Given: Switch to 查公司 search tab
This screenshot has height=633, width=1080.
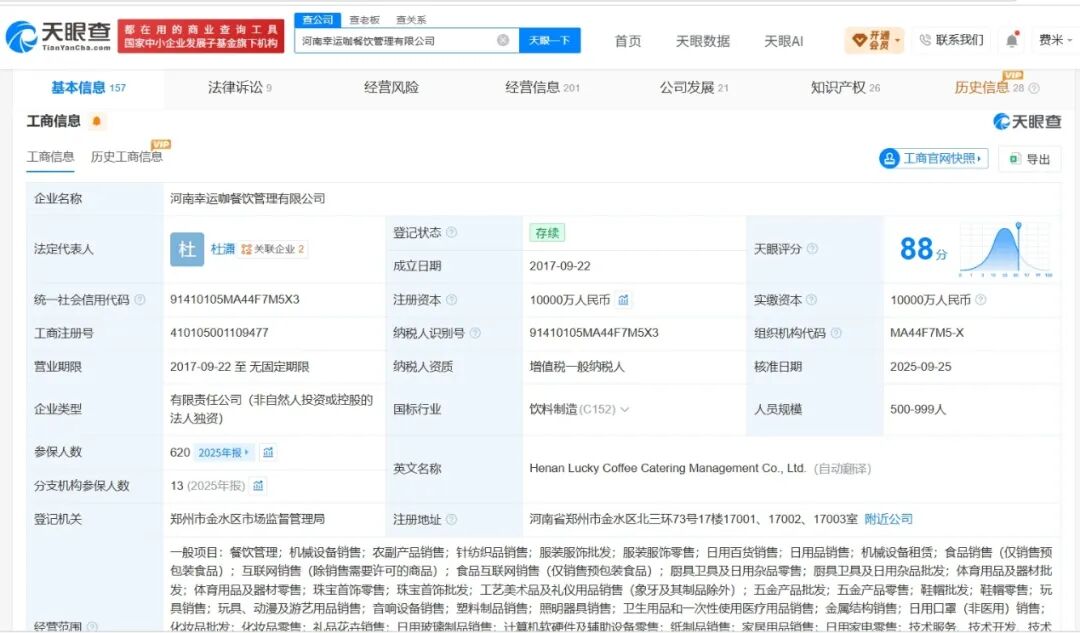Looking at the screenshot, I should [318, 20].
